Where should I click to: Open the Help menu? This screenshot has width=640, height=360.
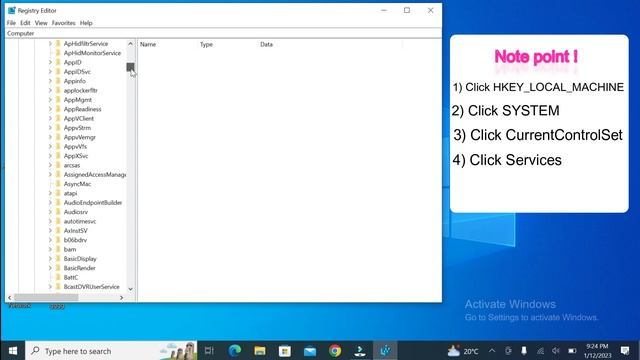point(86,23)
